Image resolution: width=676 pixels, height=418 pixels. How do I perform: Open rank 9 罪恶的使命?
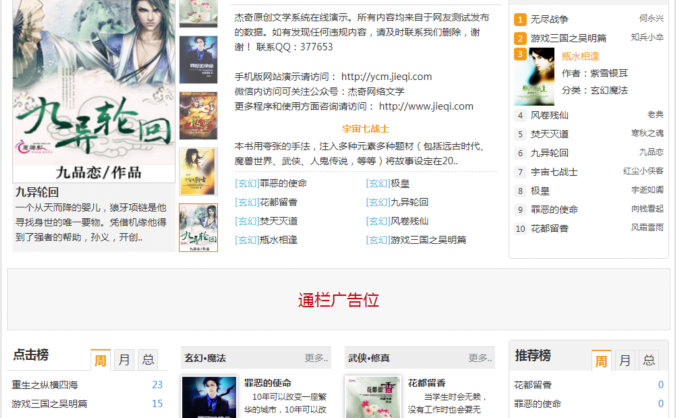pos(554,210)
